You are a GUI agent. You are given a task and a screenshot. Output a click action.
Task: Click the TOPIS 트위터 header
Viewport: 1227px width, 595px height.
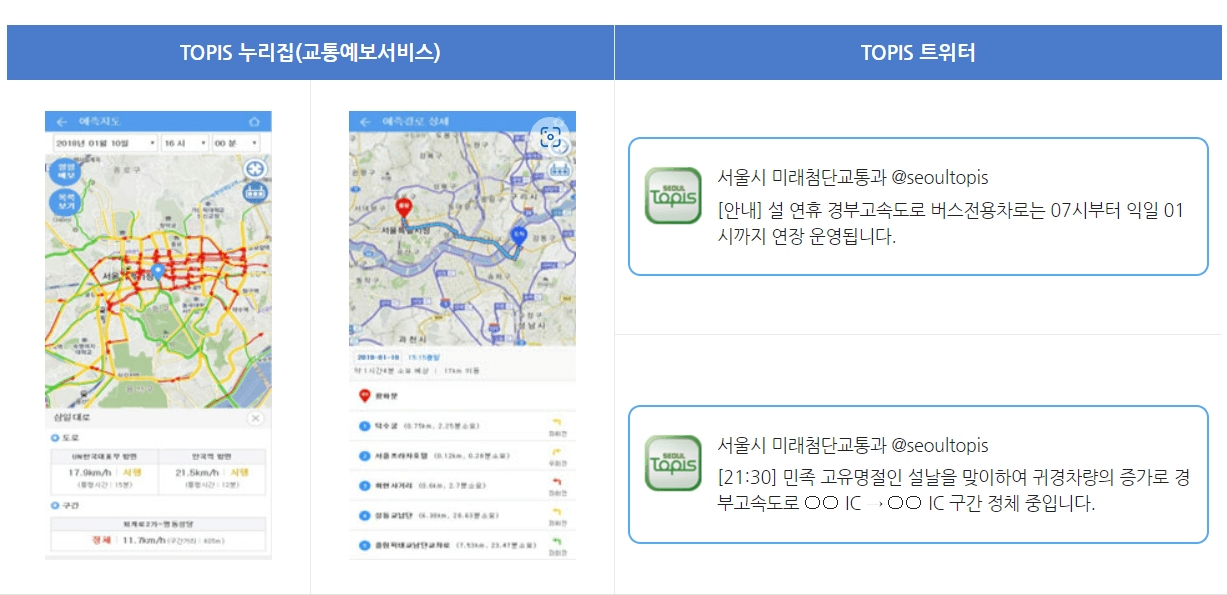click(918, 53)
